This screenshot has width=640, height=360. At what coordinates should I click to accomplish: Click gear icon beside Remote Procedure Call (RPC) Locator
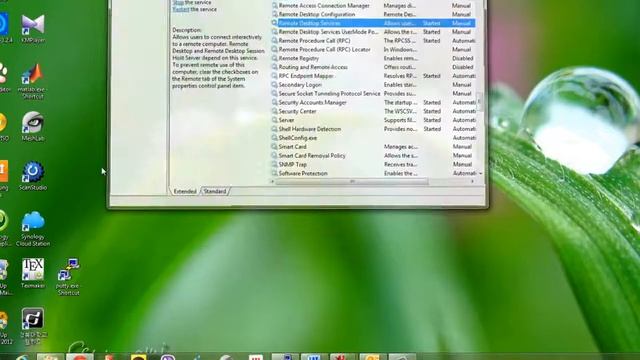click(x=275, y=49)
